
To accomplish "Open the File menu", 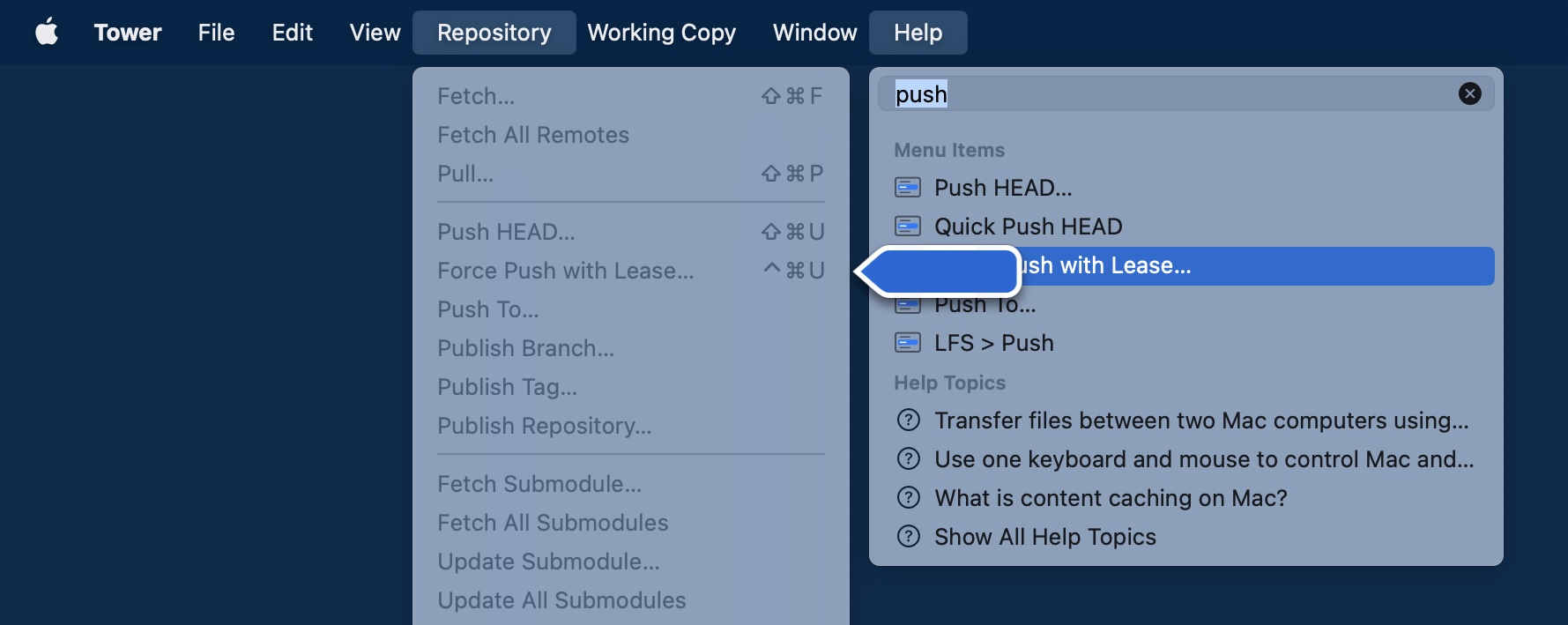I will pyautogui.click(x=216, y=33).
